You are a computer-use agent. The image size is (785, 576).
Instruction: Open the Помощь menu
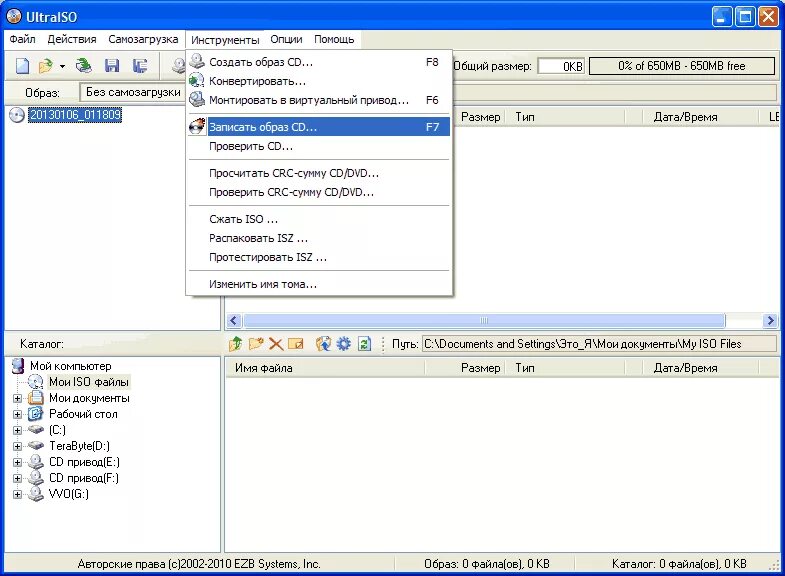334,39
